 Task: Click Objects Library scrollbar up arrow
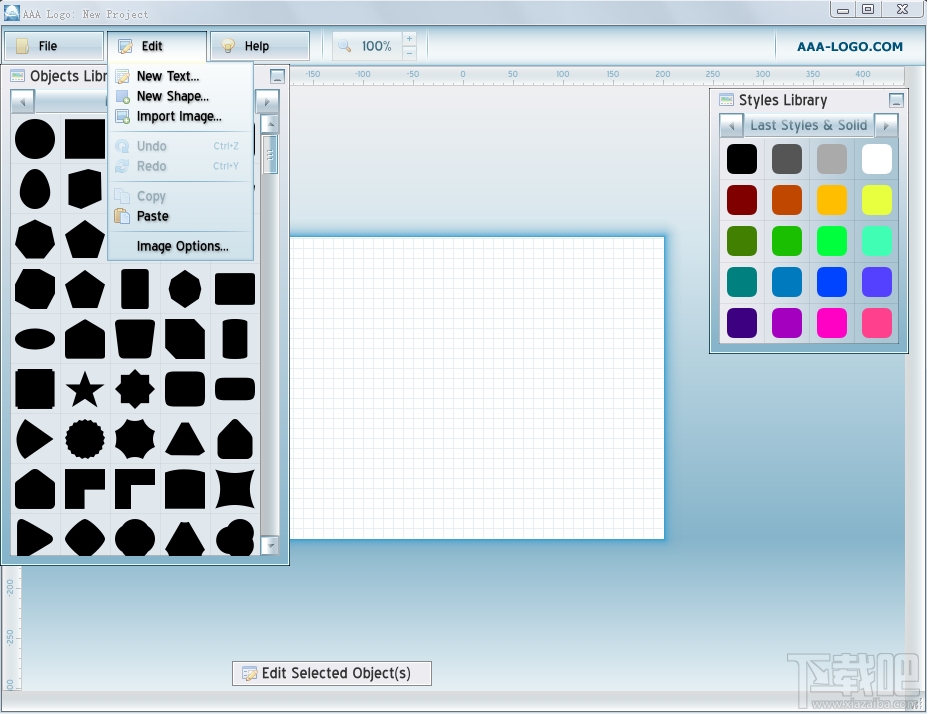click(x=270, y=124)
